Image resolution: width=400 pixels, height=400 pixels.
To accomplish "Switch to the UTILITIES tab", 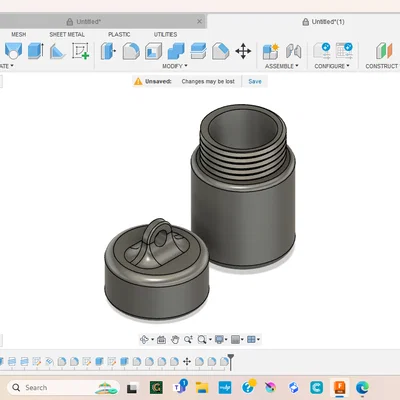I will [165, 34].
